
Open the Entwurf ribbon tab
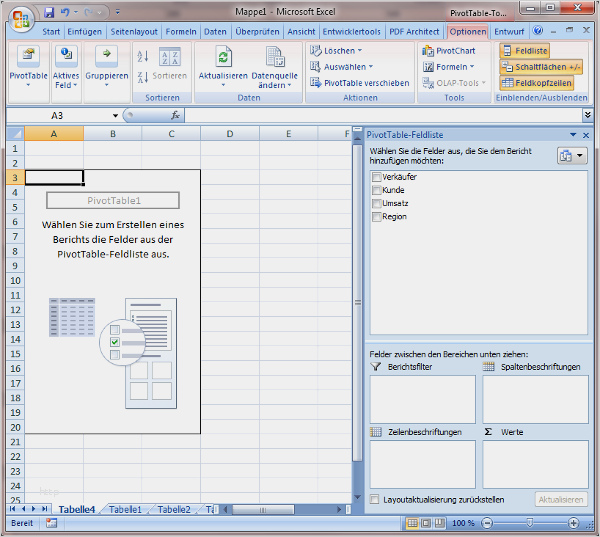pos(509,32)
